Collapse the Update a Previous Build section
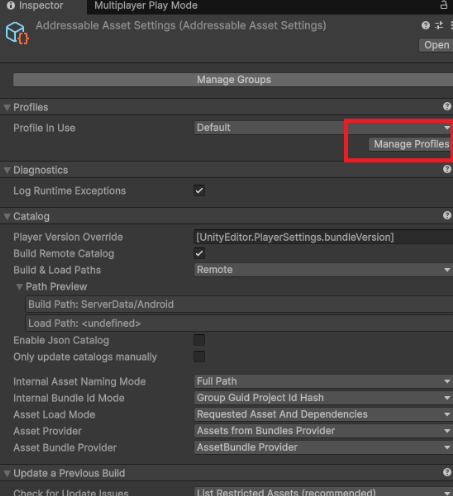Viewport: 453px width, 496px height. click(x=7, y=473)
